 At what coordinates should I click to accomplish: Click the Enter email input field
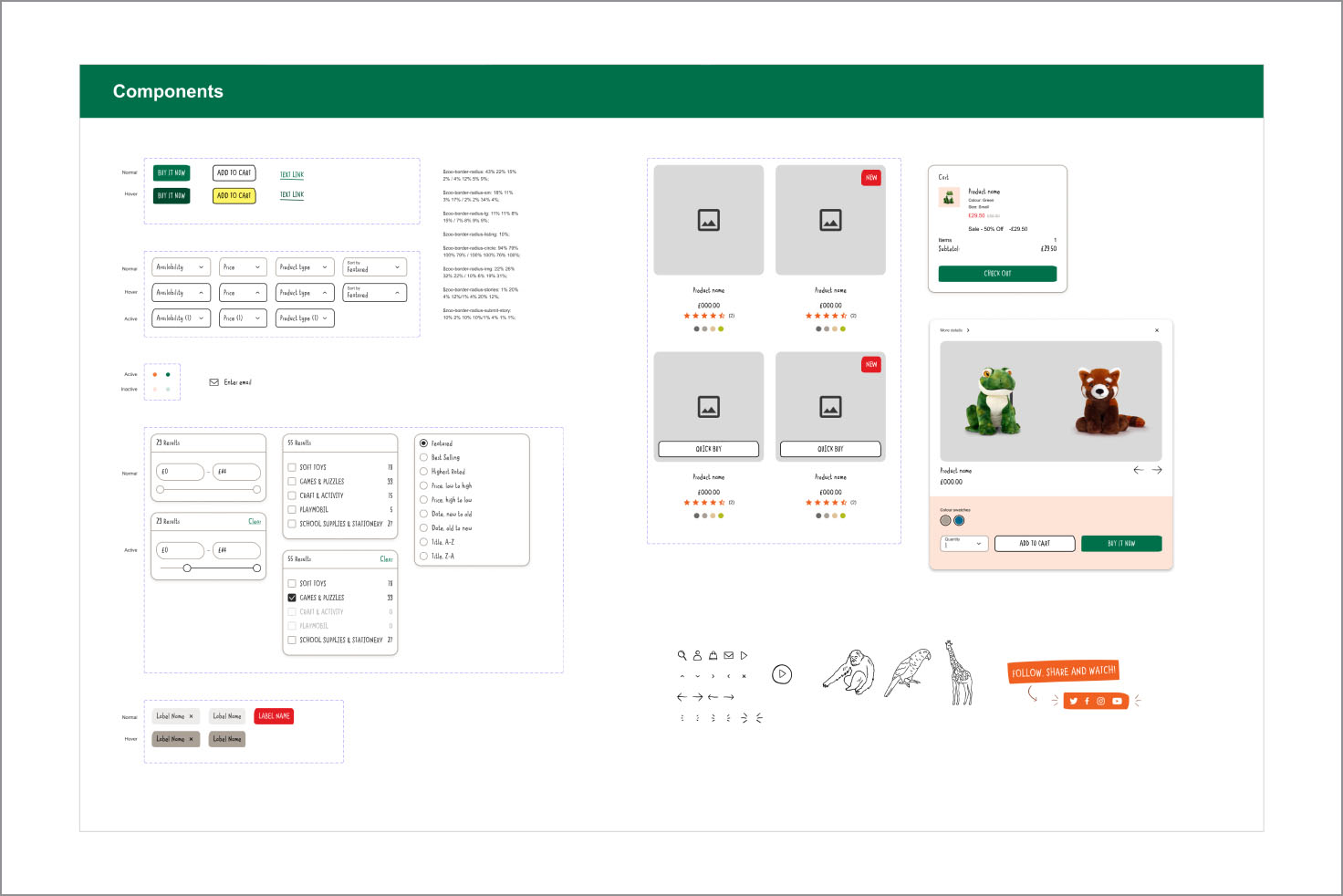click(237, 382)
